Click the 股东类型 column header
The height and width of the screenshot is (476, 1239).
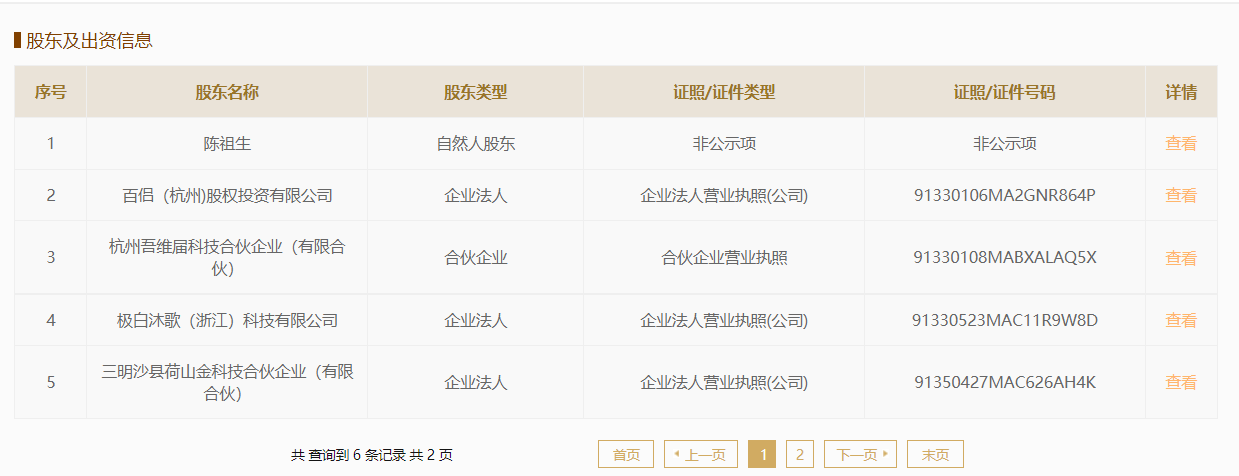coord(476,92)
